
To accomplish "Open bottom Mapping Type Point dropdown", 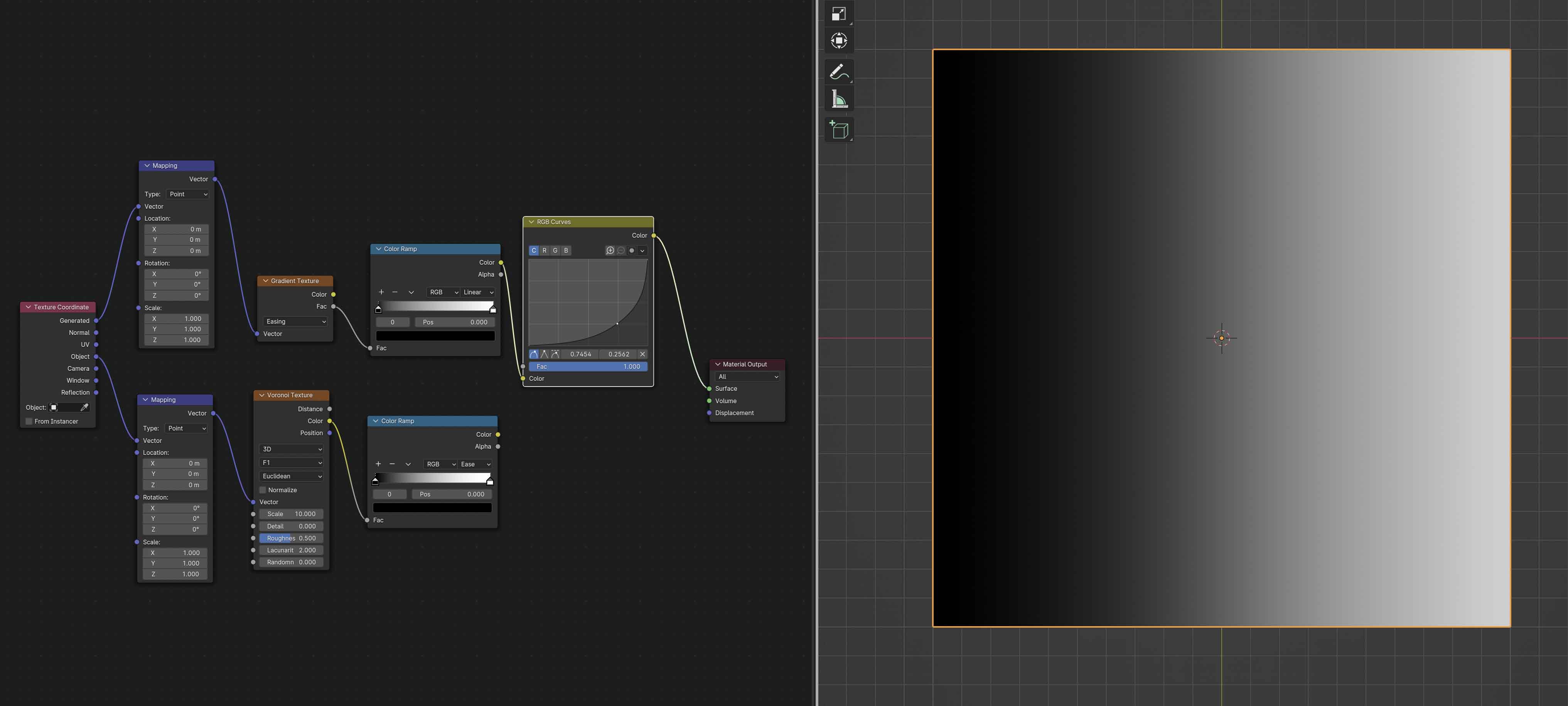I will pyautogui.click(x=186, y=428).
